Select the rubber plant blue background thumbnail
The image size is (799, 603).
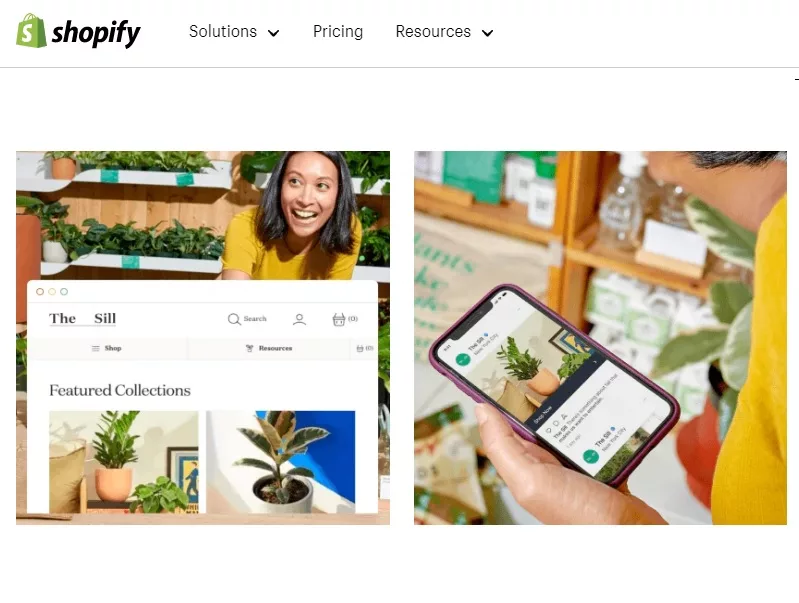pyautogui.click(x=280, y=462)
